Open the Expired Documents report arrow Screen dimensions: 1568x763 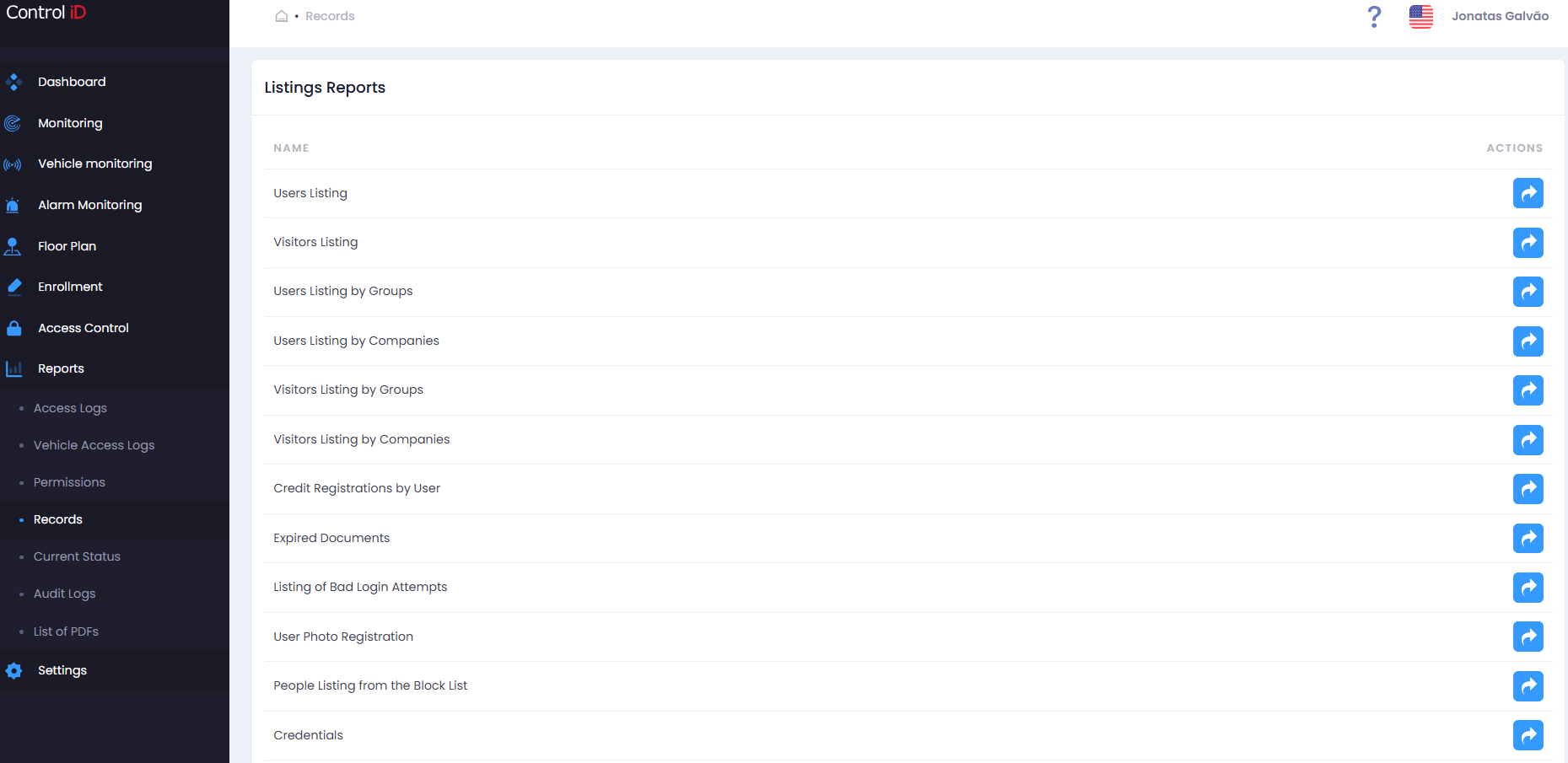[1528, 538]
